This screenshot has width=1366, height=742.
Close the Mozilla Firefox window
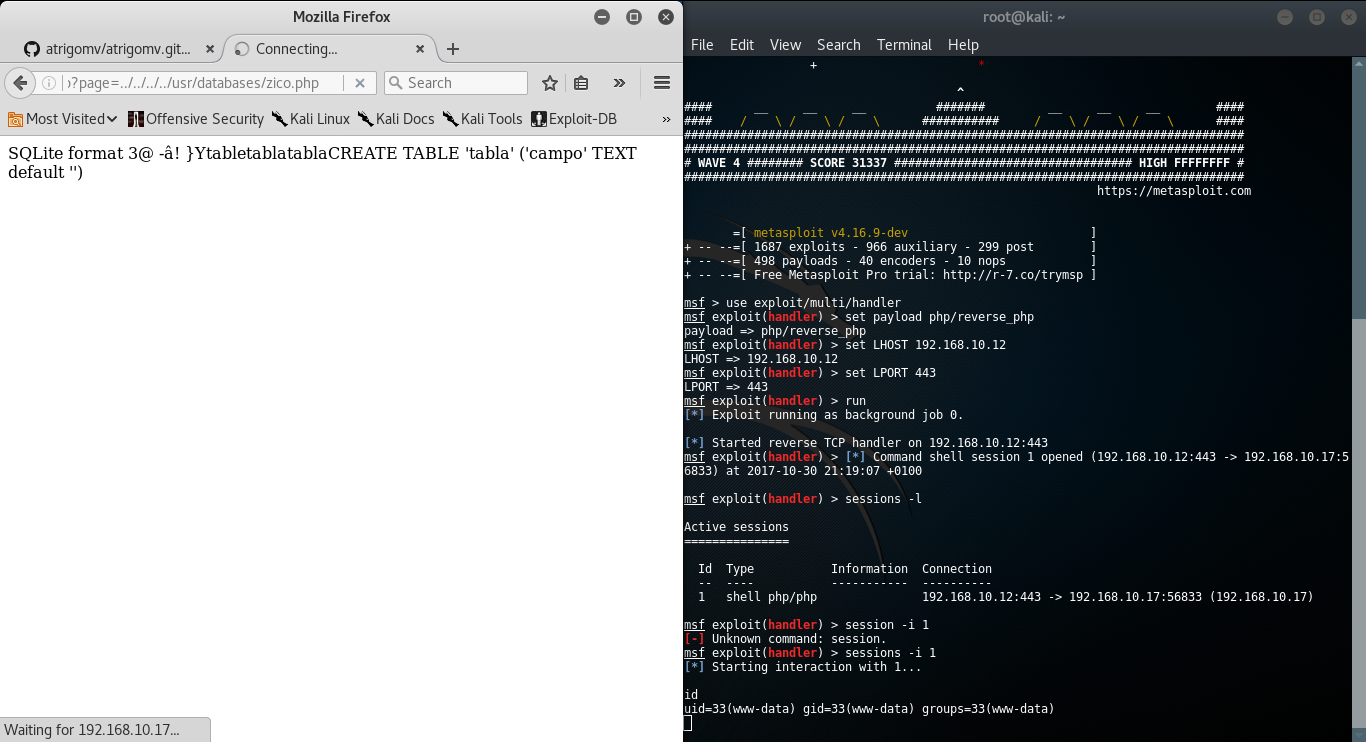[x=665, y=17]
